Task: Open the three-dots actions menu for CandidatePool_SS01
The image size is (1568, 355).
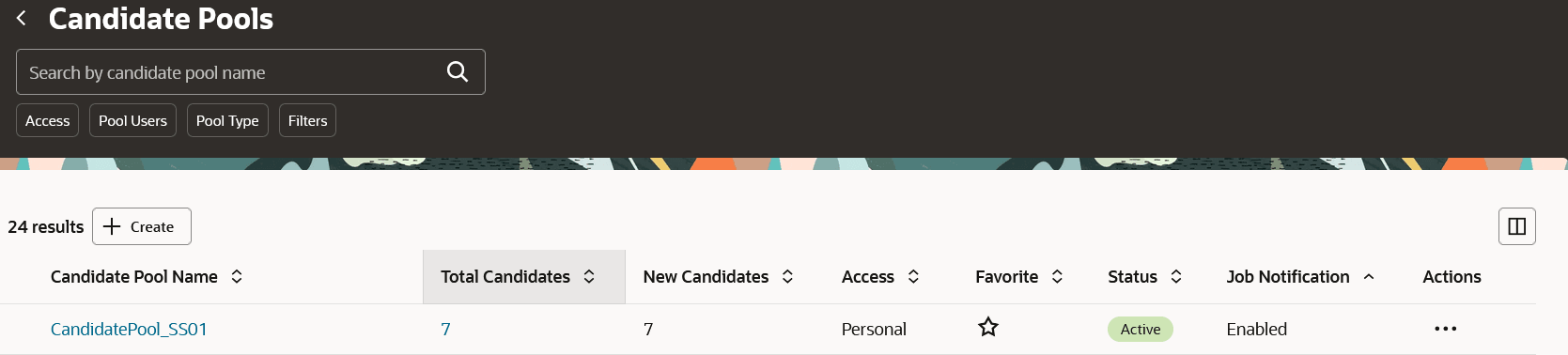Action: click(1446, 329)
